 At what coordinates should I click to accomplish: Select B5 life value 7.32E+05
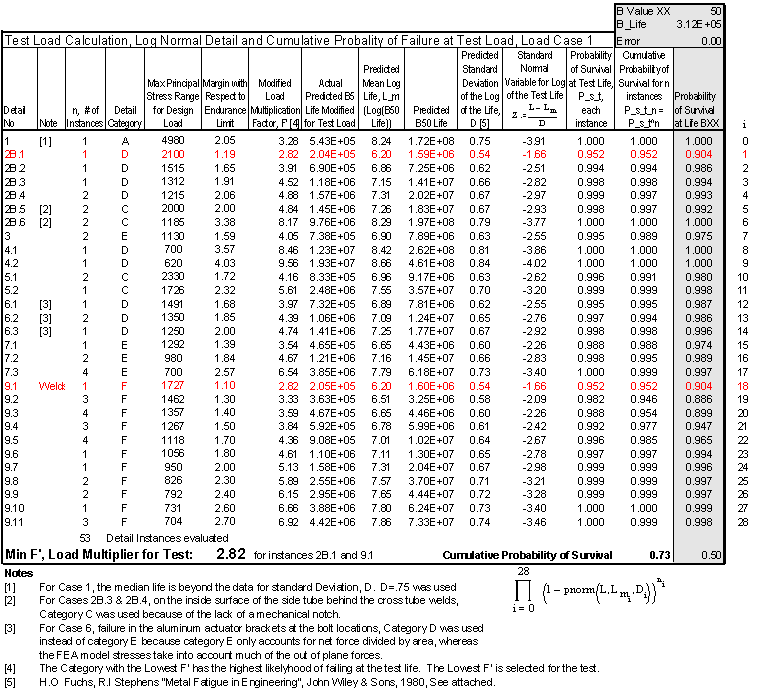pyautogui.click(x=332, y=304)
